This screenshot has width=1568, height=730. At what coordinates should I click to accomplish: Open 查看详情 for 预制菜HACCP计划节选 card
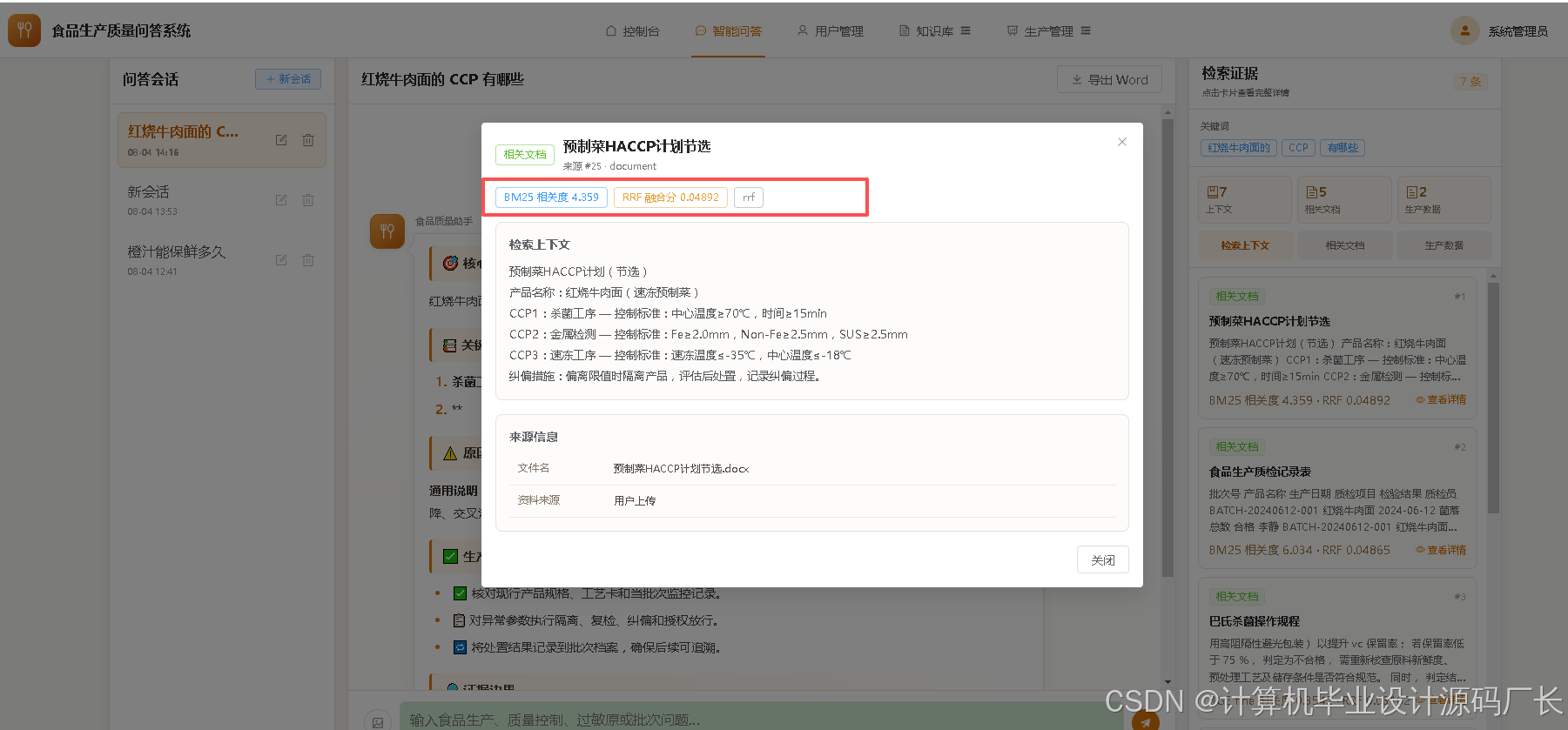[1441, 400]
